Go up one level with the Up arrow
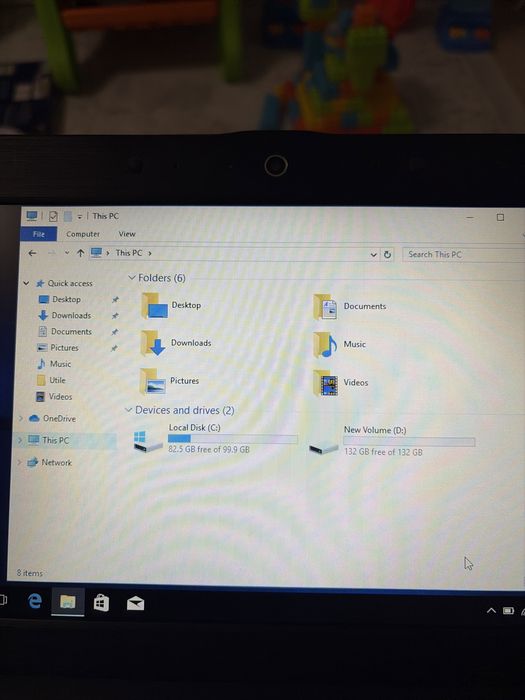The image size is (525, 700). coord(80,253)
